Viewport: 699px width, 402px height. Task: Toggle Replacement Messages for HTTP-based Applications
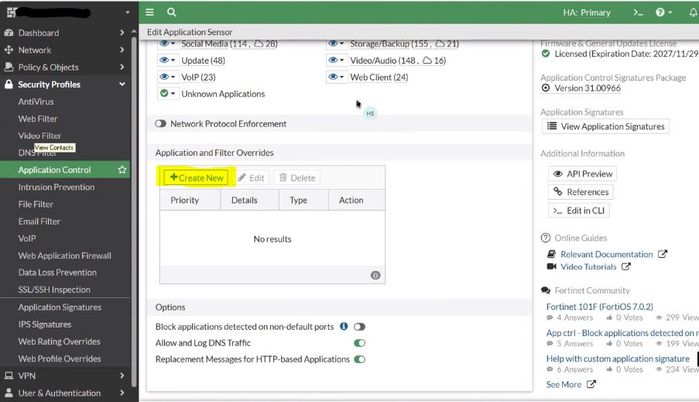click(359, 359)
